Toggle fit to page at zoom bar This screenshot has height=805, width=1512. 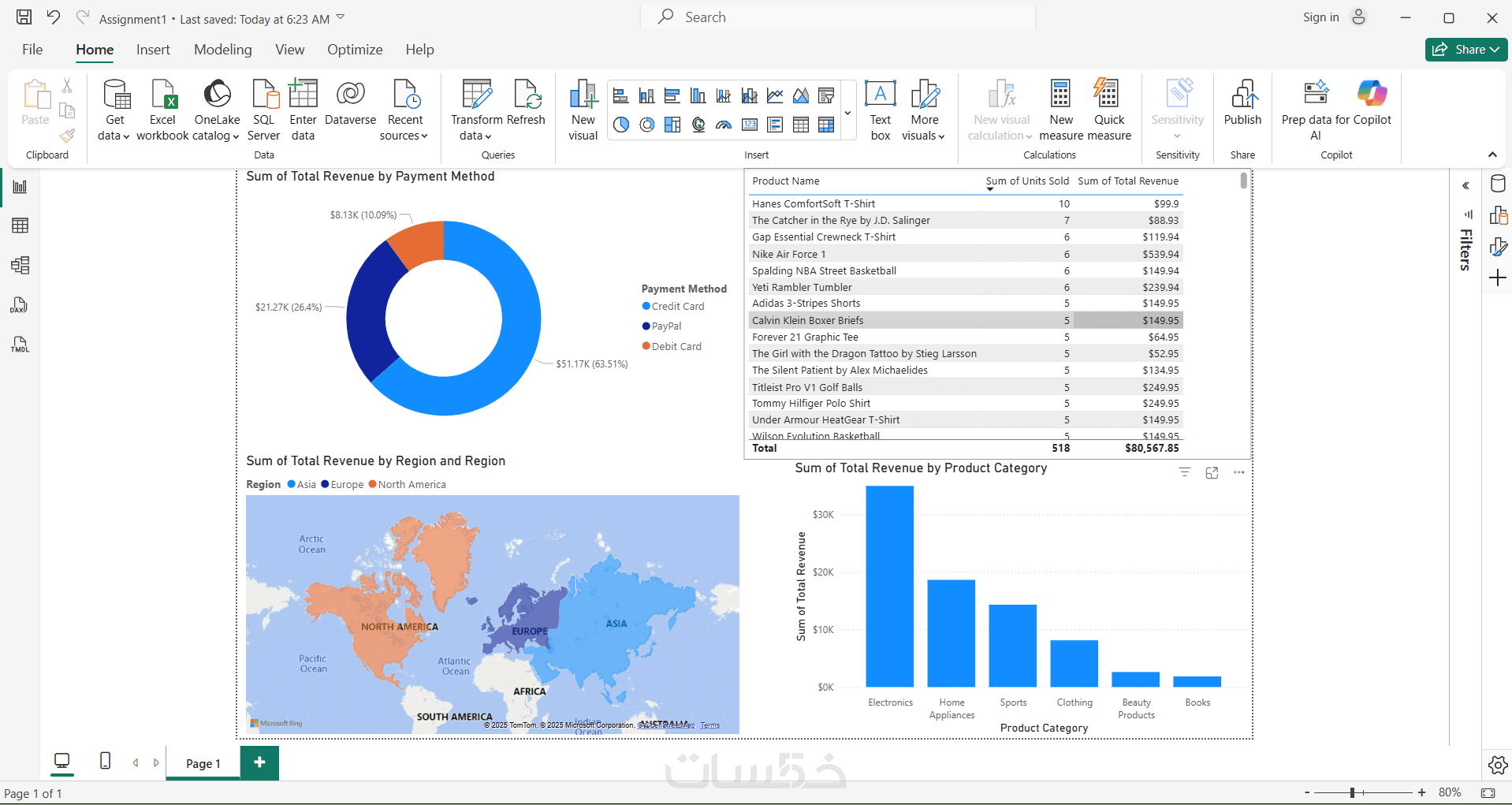click(x=1488, y=792)
